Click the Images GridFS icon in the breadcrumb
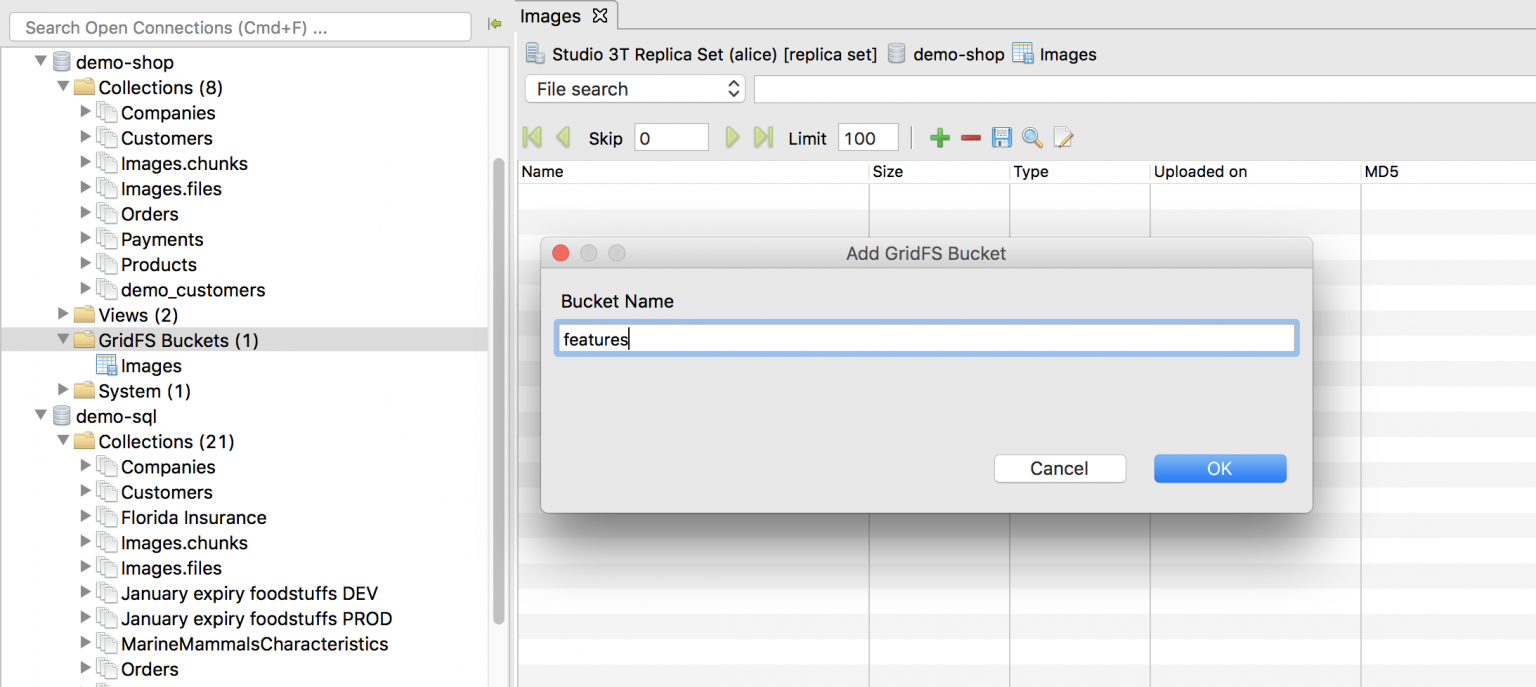Viewport: 1536px width, 687px height. pyautogui.click(x=1022, y=54)
